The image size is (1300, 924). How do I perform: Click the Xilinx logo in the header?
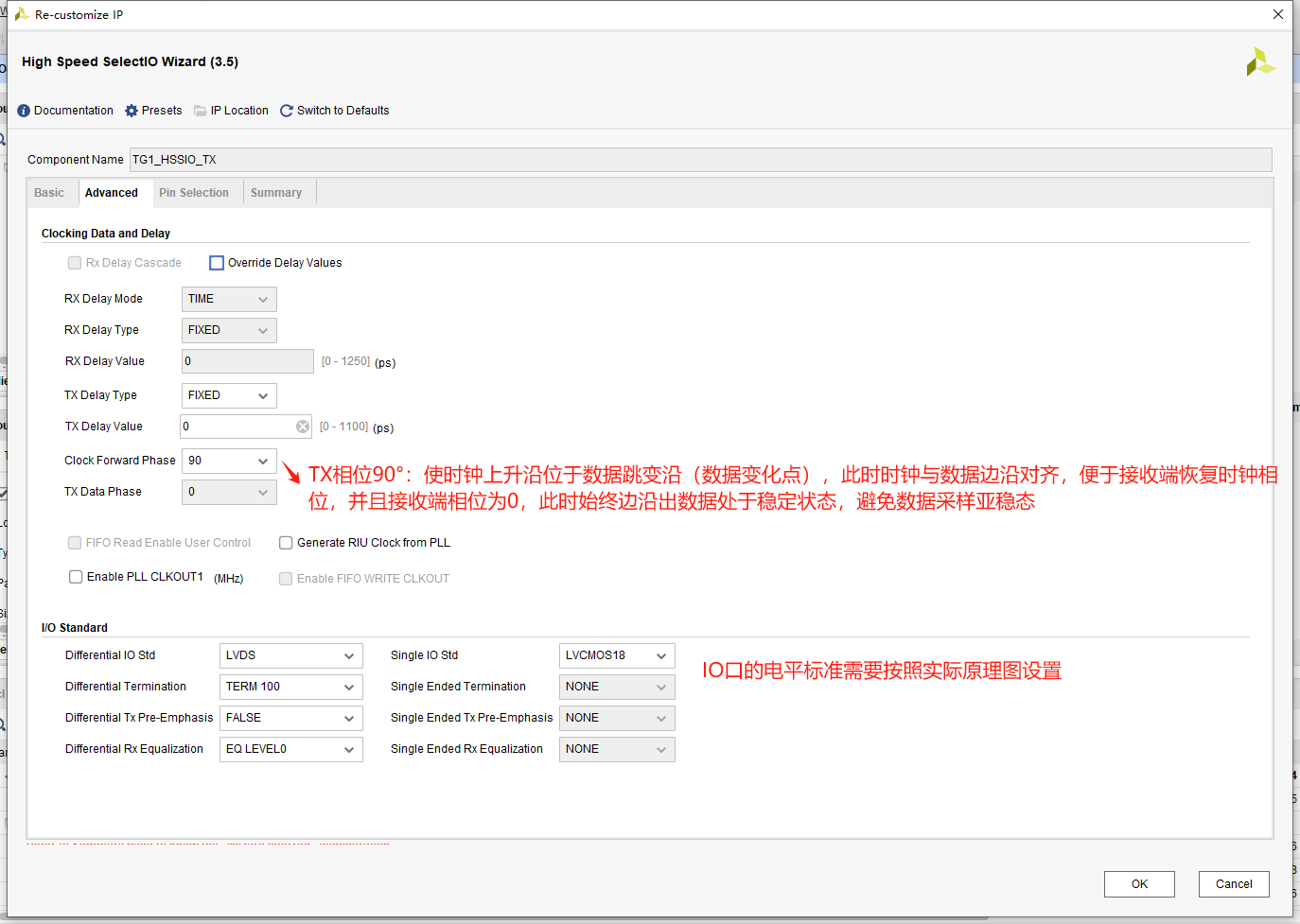click(x=1261, y=62)
